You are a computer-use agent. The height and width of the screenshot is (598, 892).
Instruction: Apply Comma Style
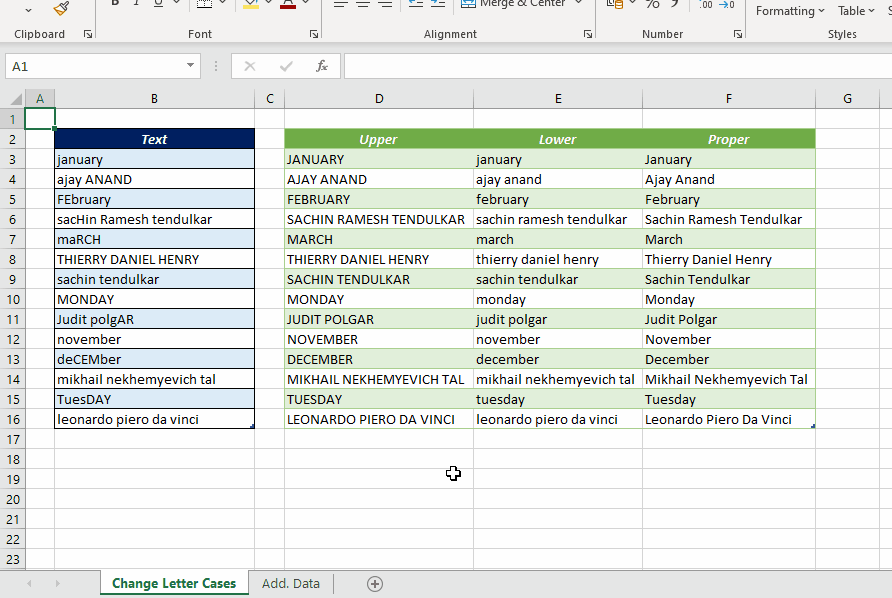click(675, 3)
